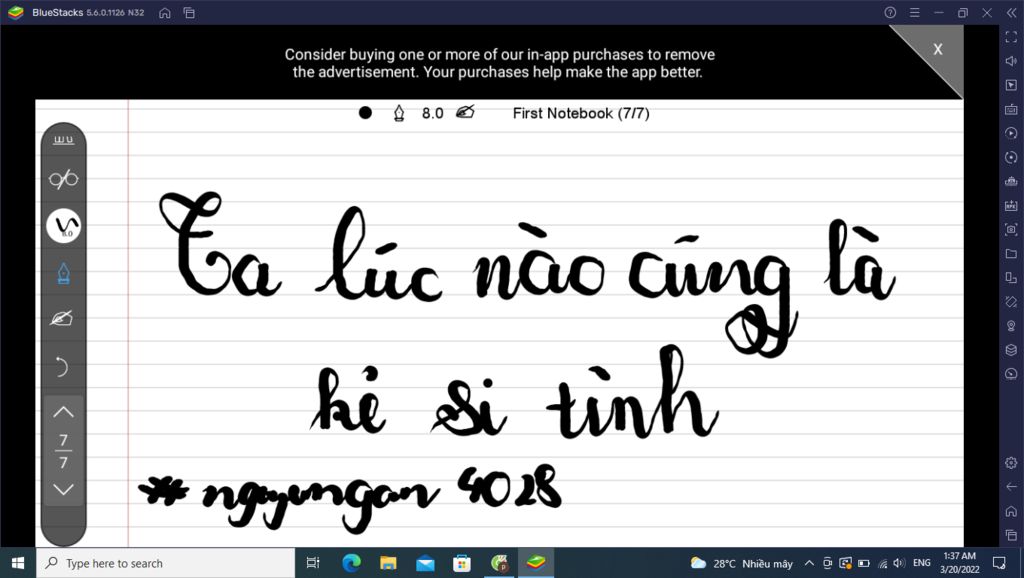Click the Meet Now tray icon
The width and height of the screenshot is (1024, 578).
click(x=827, y=563)
